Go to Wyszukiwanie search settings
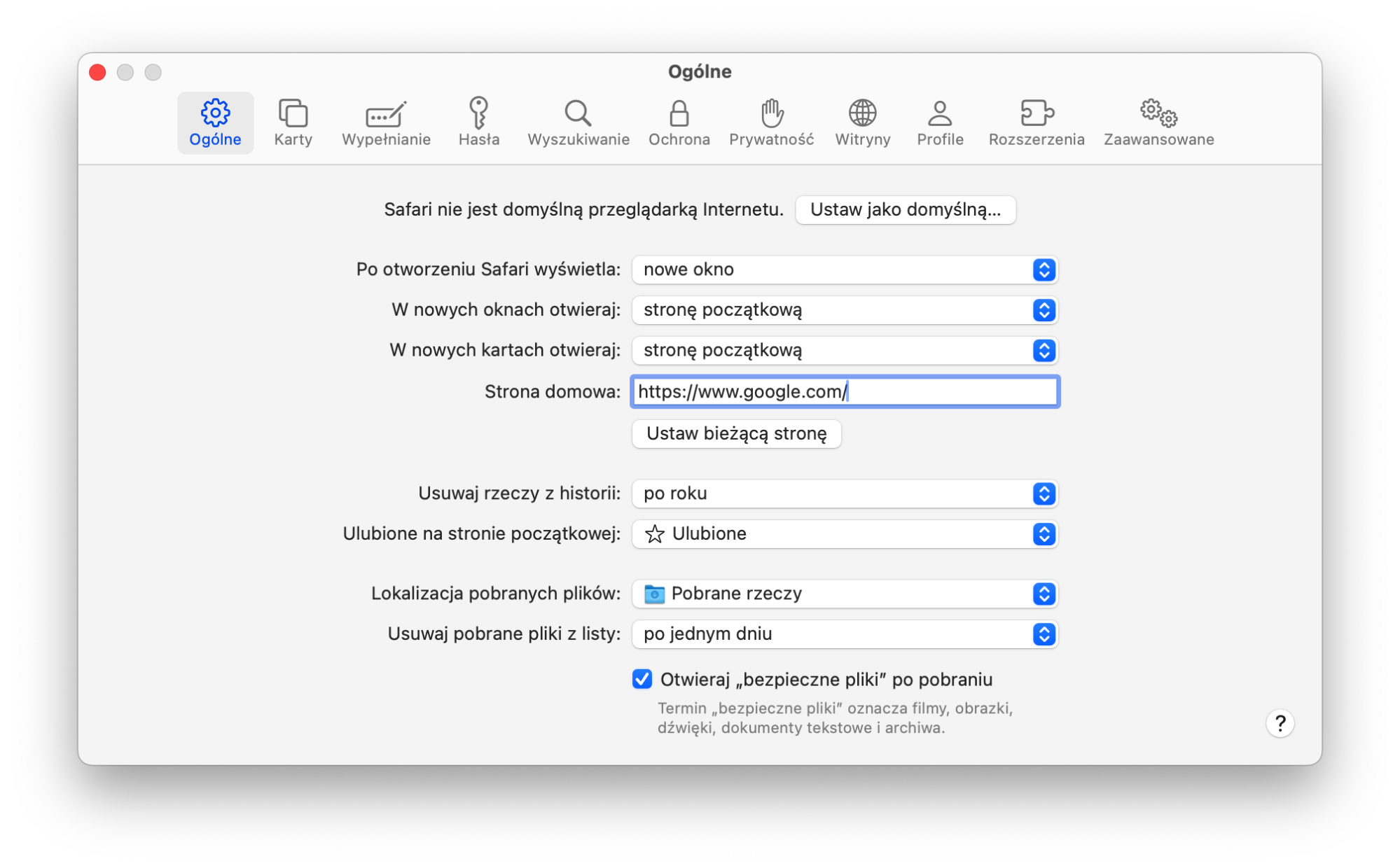This screenshot has width=1400, height=868. coord(578,122)
